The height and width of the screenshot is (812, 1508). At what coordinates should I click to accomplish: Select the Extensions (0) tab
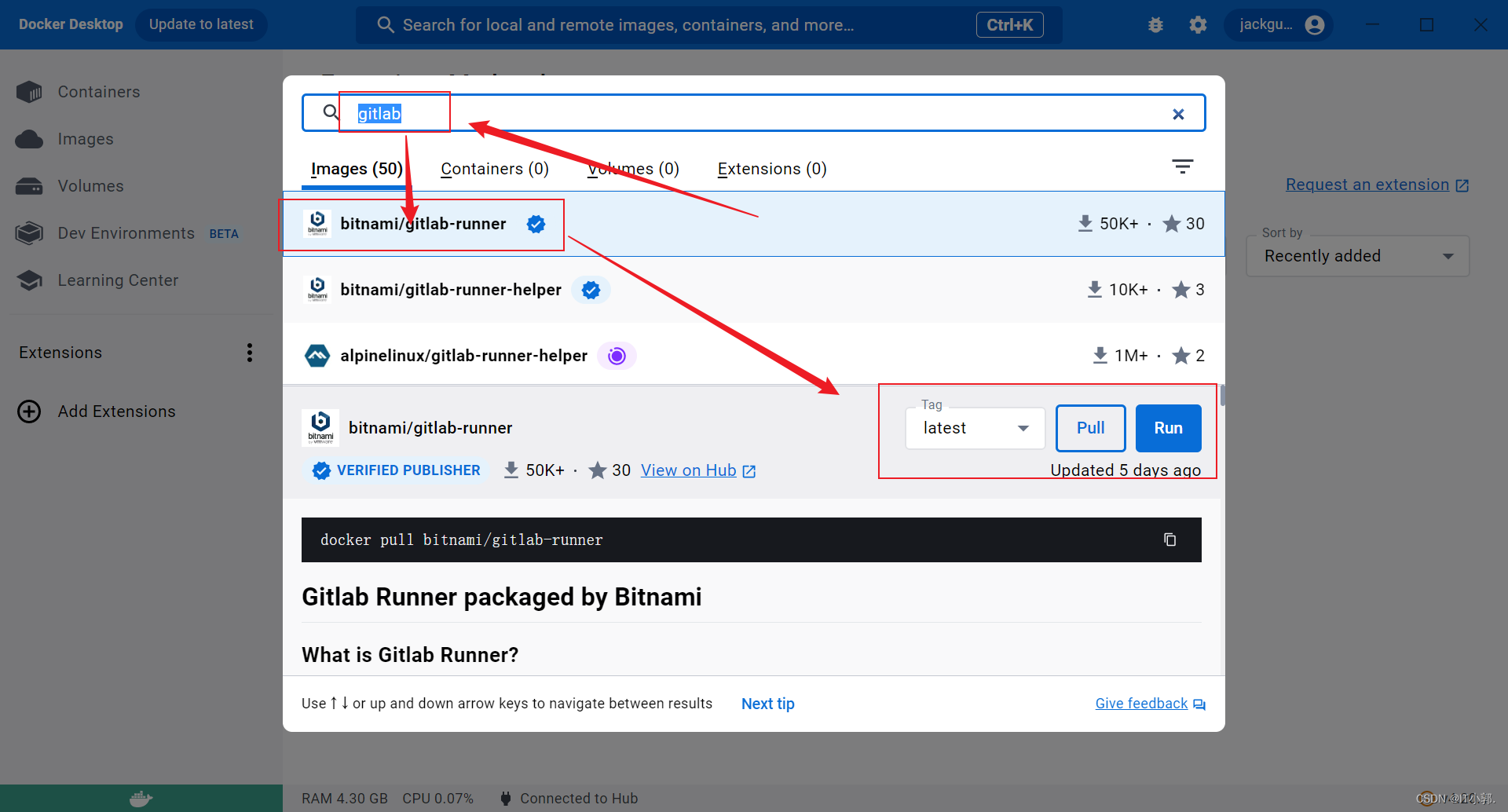pyautogui.click(x=772, y=169)
